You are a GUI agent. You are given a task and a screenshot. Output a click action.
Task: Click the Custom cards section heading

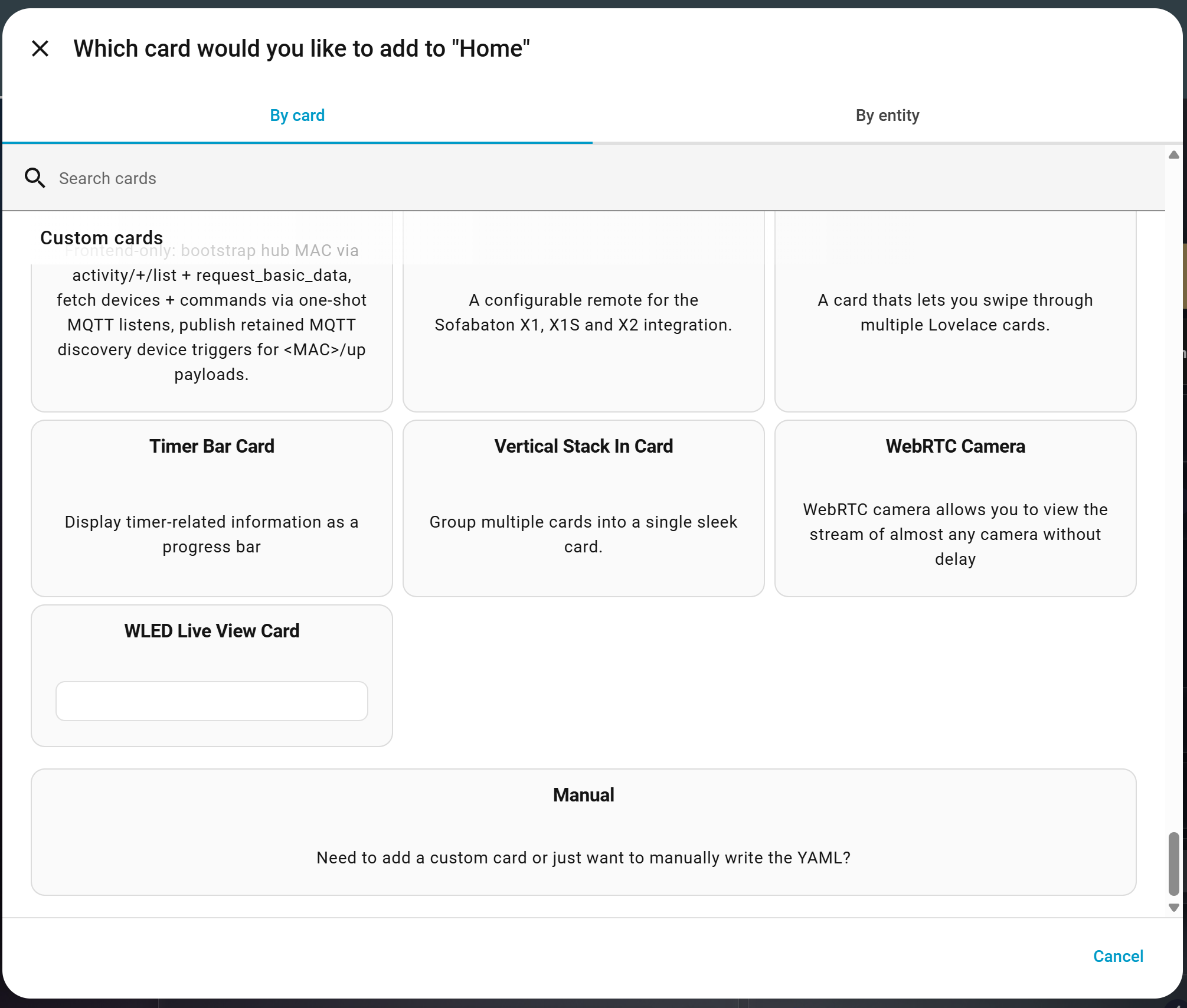pyautogui.click(x=102, y=238)
